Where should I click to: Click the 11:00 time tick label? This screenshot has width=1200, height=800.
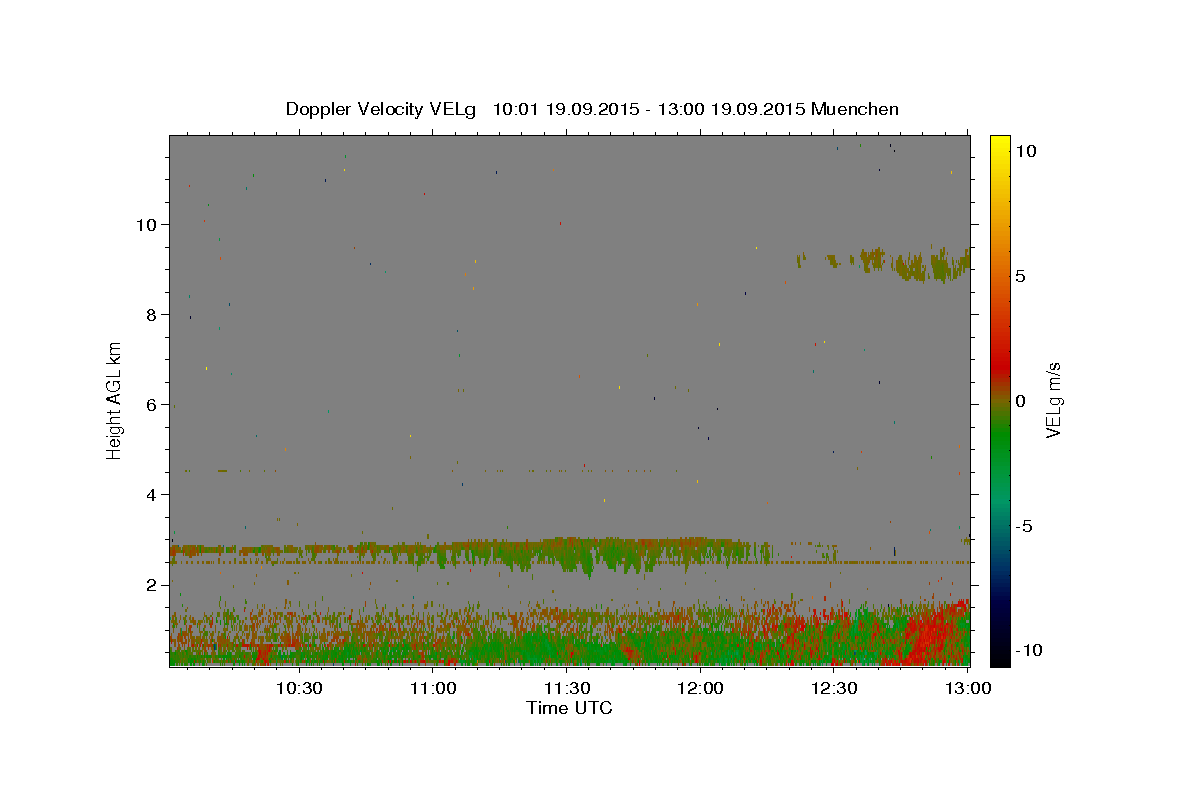[432, 689]
